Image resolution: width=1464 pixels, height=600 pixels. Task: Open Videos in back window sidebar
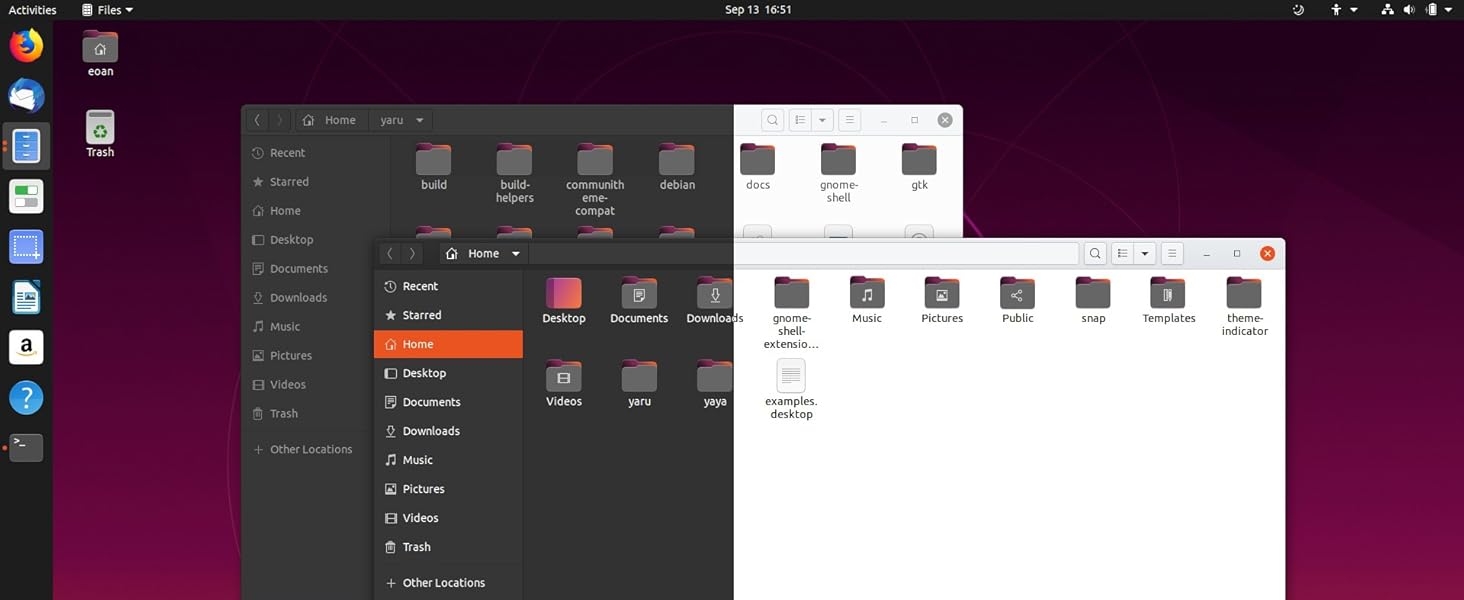(x=308, y=384)
